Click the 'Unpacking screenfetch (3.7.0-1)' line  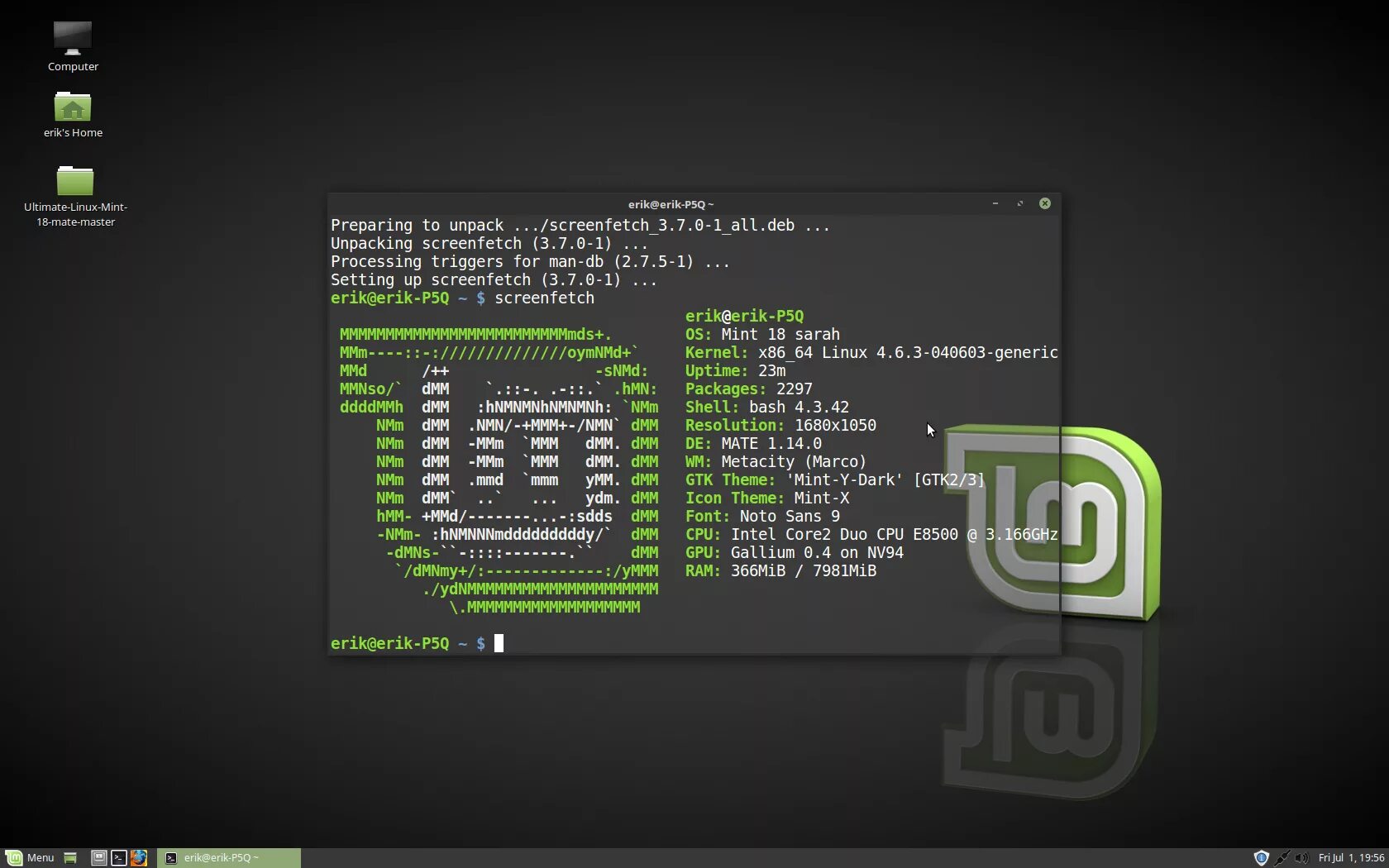click(x=489, y=243)
